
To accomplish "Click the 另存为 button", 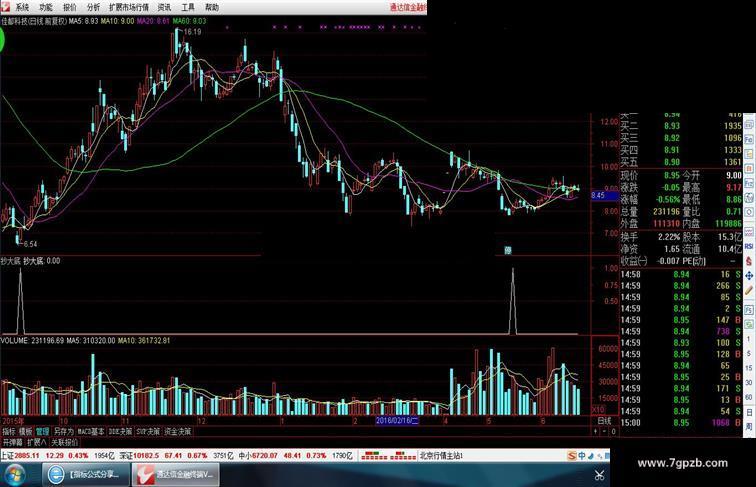I will [63, 432].
